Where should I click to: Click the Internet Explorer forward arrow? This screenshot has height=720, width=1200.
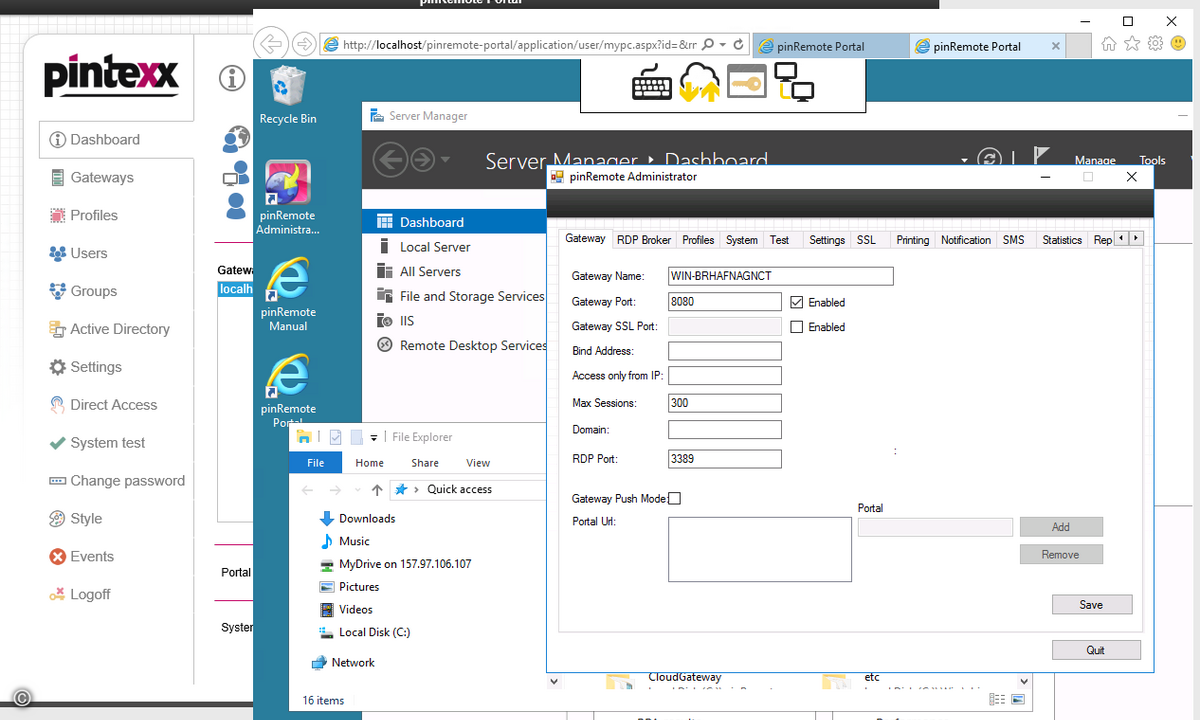(x=303, y=44)
